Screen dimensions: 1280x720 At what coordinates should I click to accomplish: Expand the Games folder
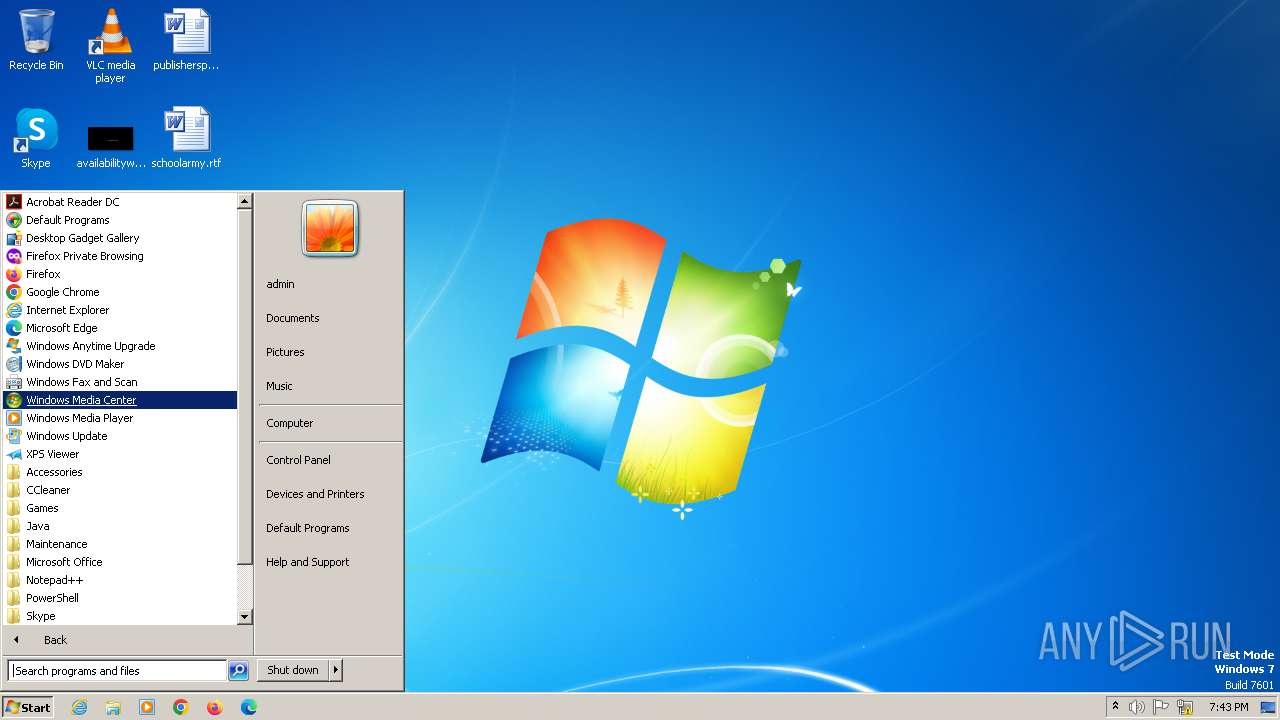120,508
